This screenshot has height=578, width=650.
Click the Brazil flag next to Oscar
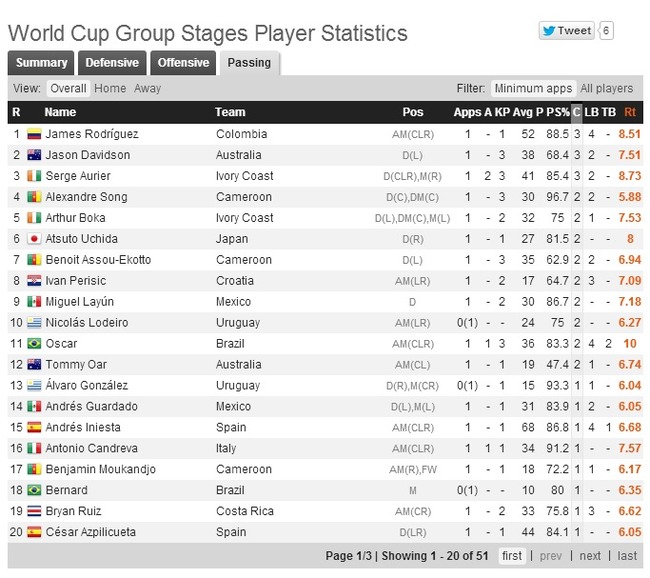click(34, 343)
